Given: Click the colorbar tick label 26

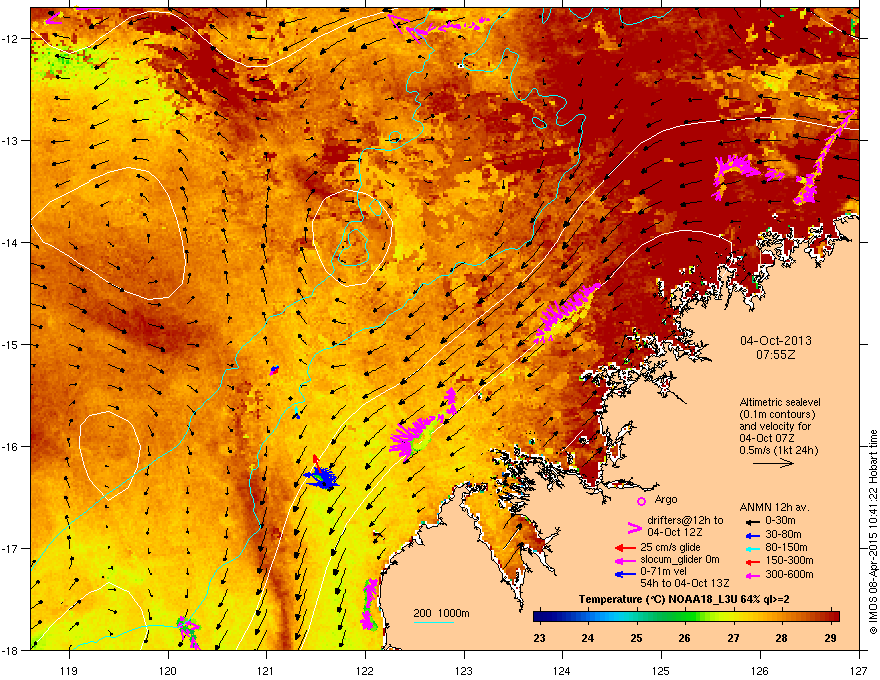Looking at the screenshot, I should (x=685, y=638).
